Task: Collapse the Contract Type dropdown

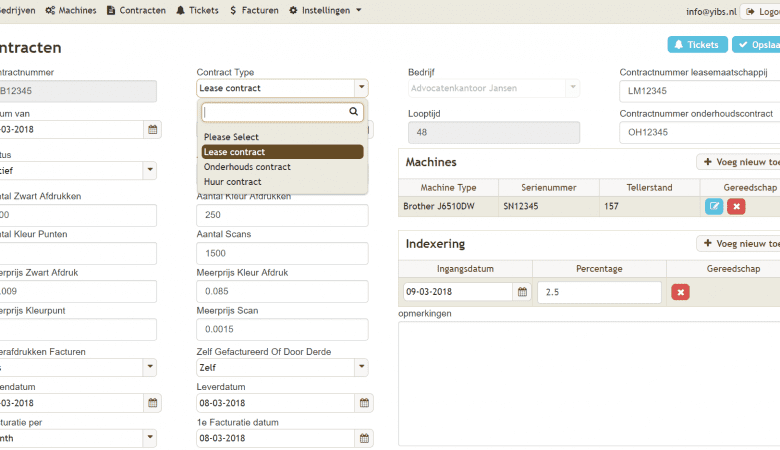Action: 360,88
